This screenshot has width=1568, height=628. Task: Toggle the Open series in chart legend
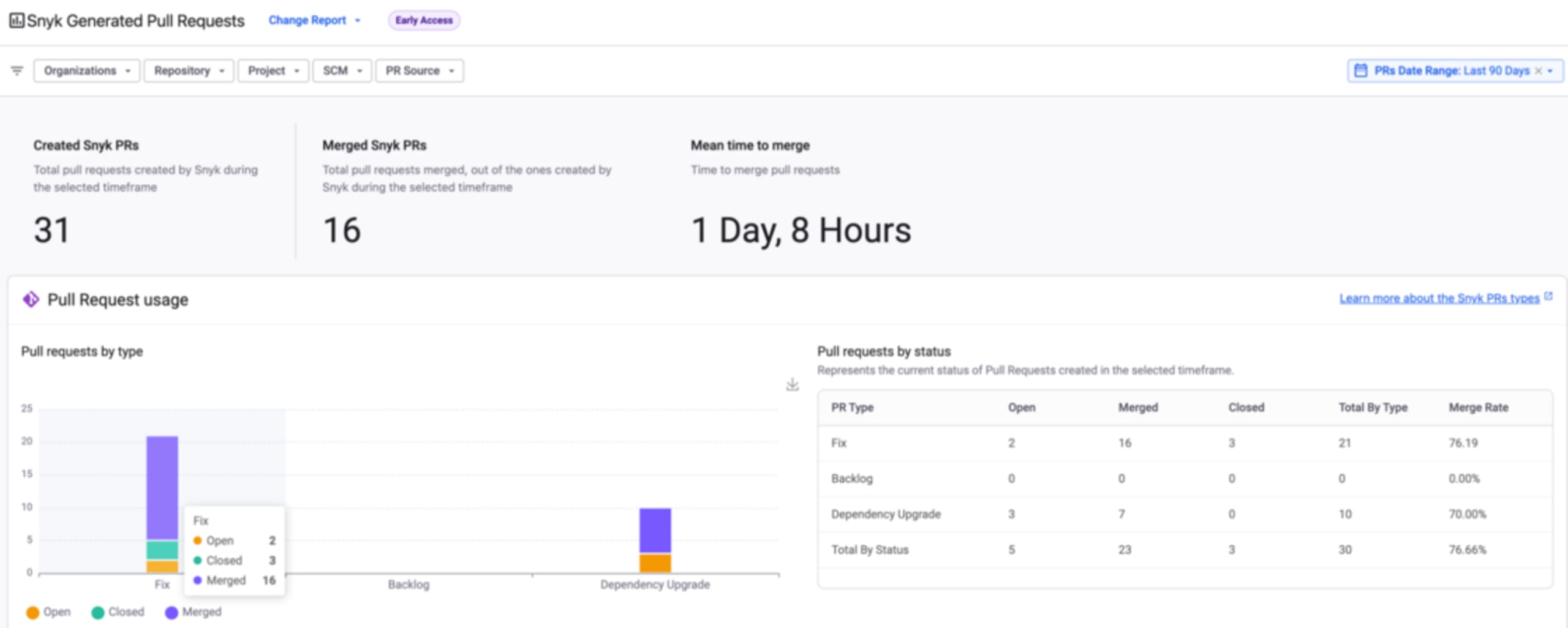click(48, 612)
